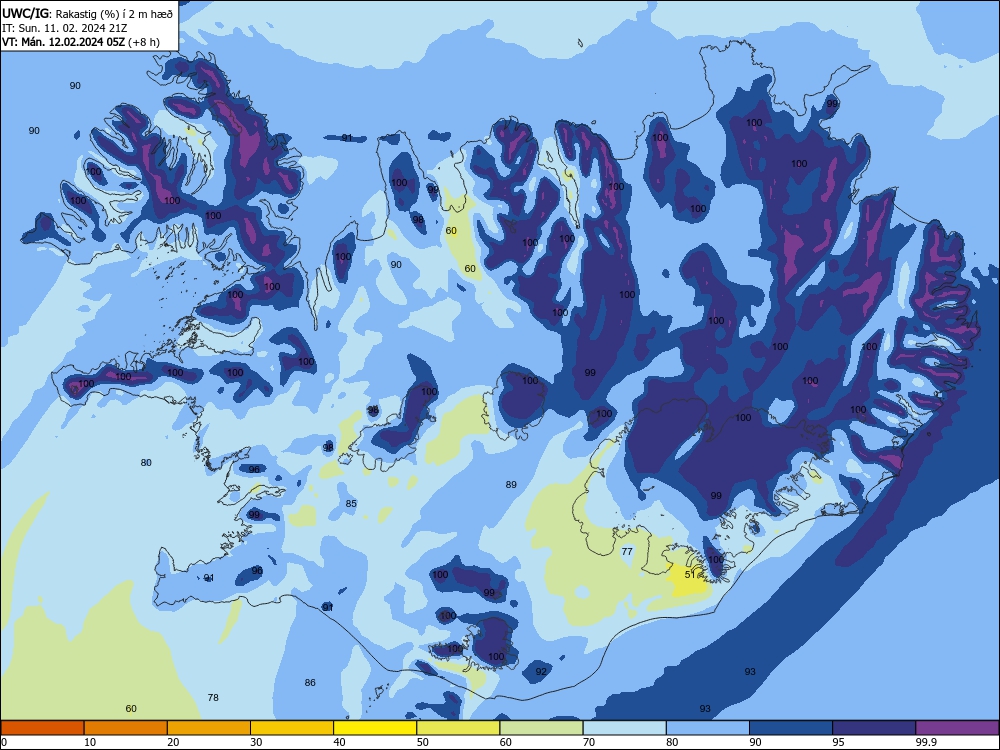Select the orange 10–20 legend color block

126,728
